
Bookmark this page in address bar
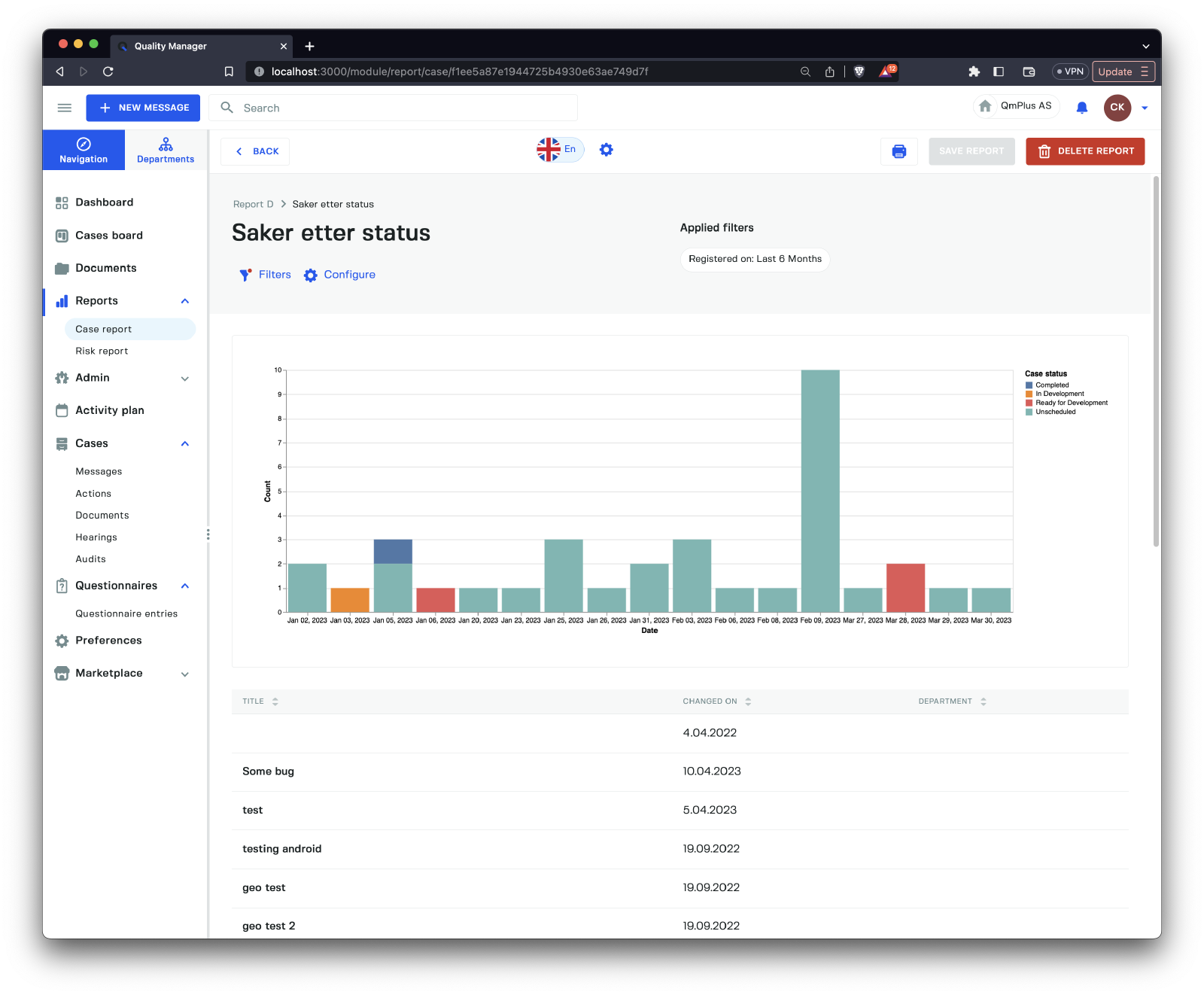[229, 72]
